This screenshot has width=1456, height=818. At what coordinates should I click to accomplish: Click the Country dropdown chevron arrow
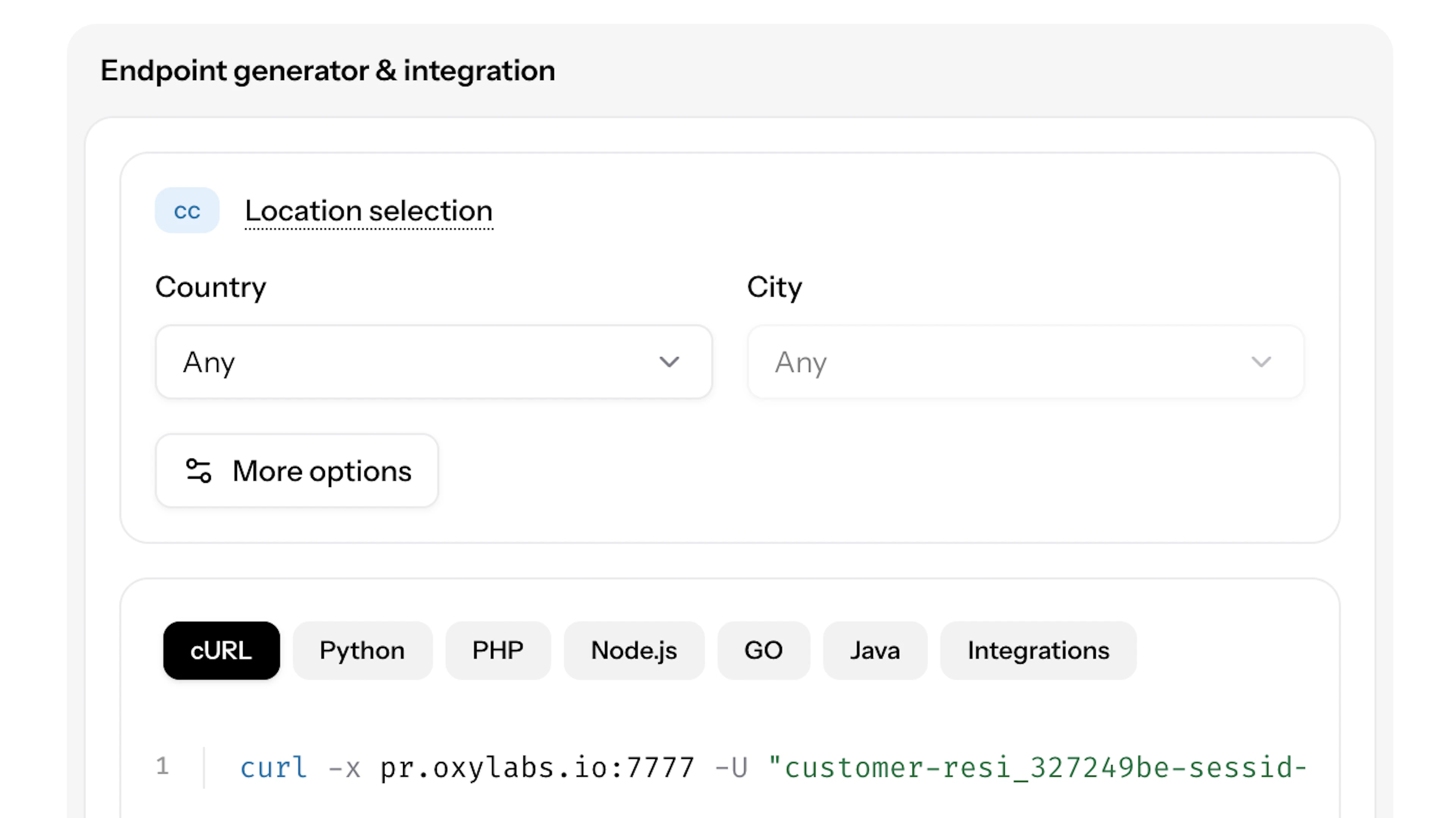point(669,362)
